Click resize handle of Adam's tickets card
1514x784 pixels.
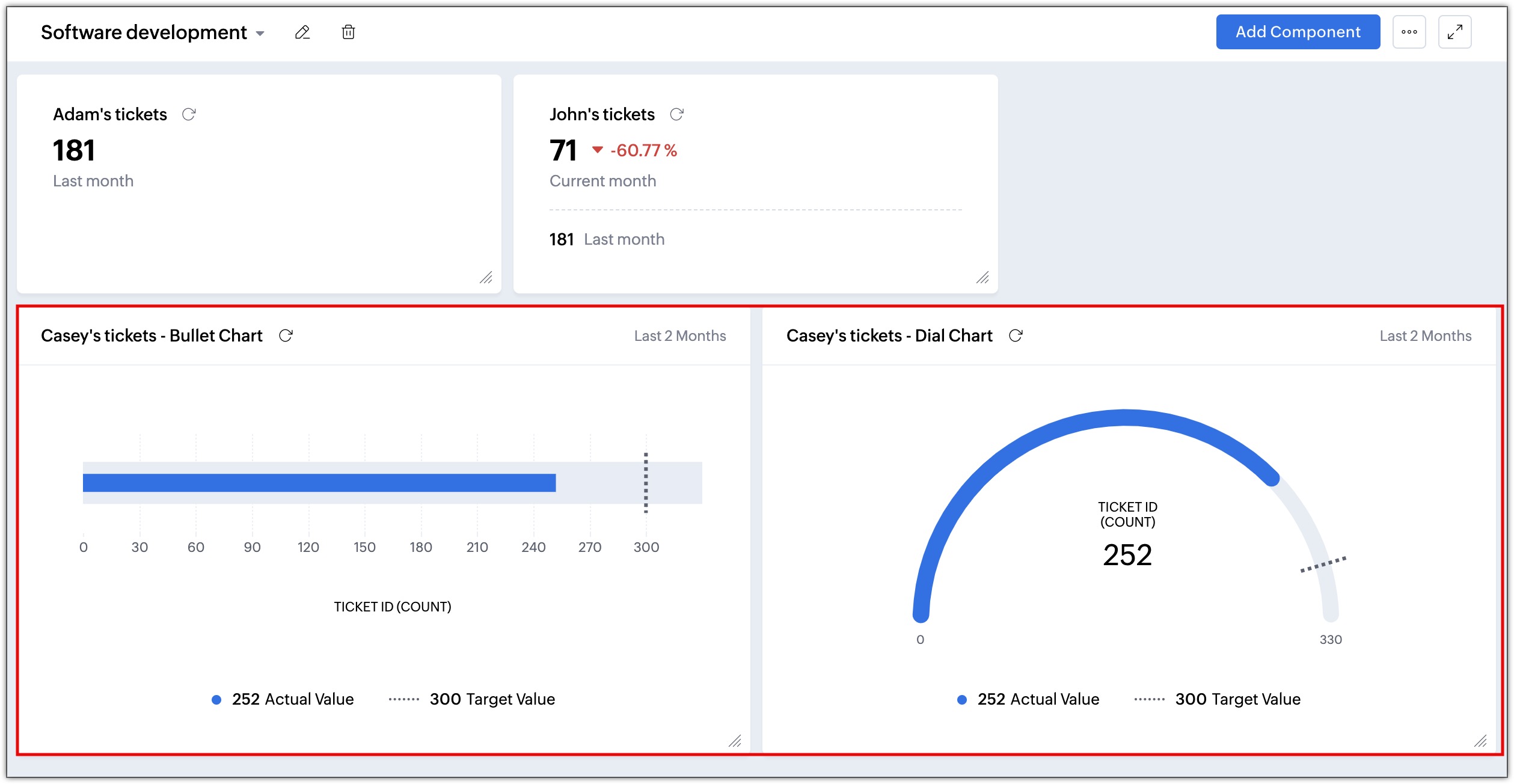pyautogui.click(x=486, y=277)
